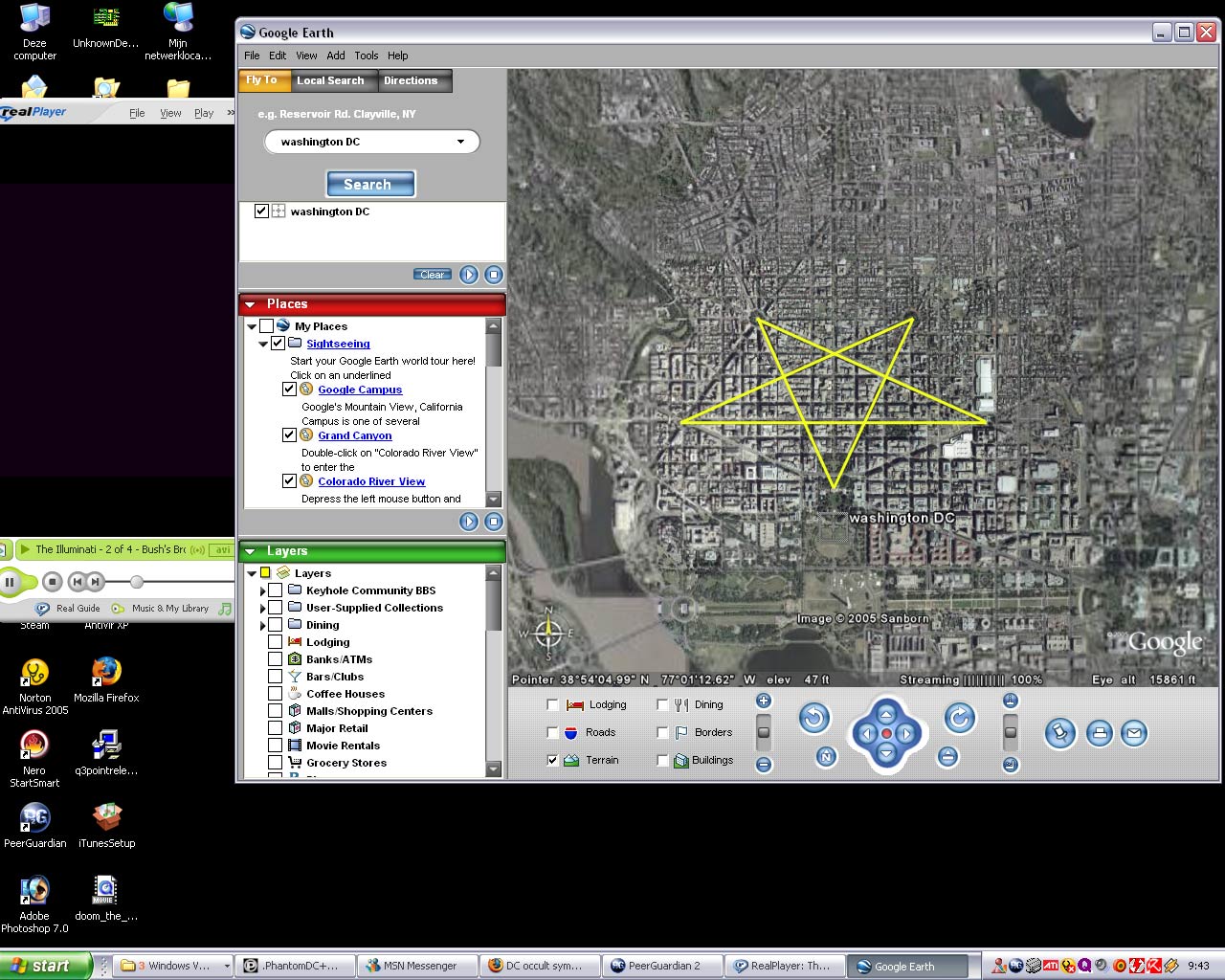Viewport: 1225px width, 980px height.
Task: Collapse Sightseeing folder
Action: pos(263,344)
